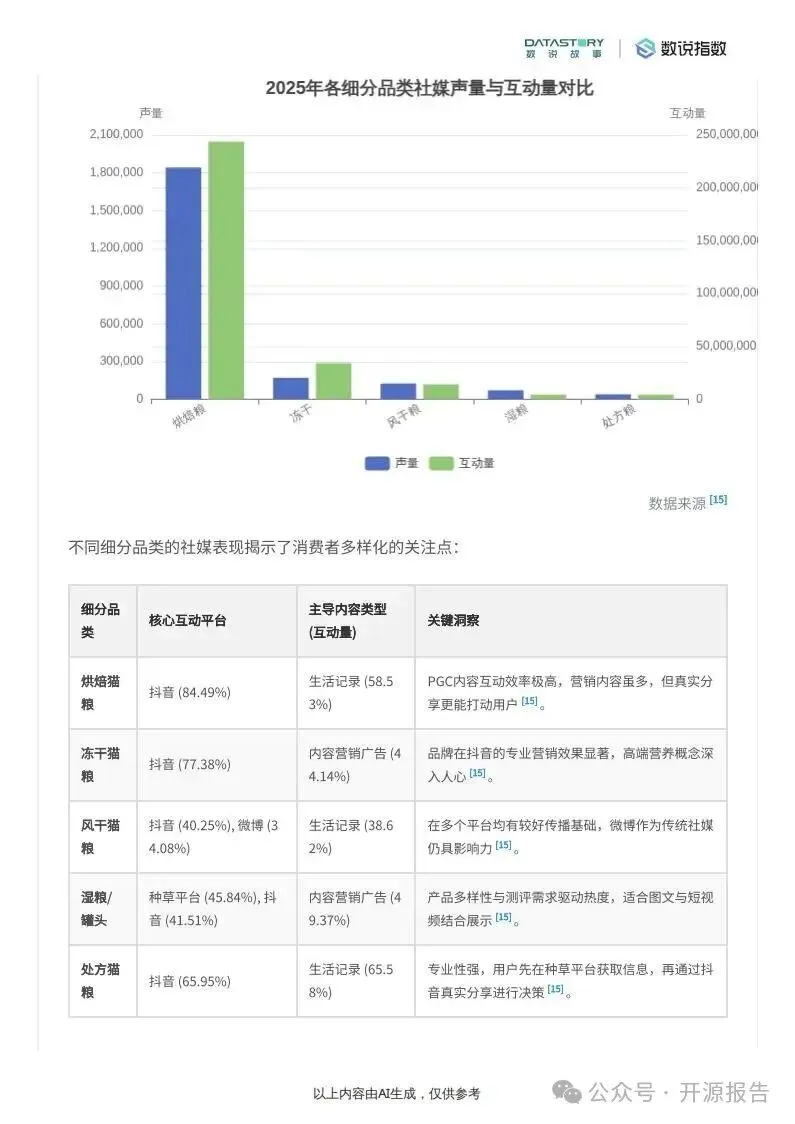The height and width of the screenshot is (1124, 795).
Task: Click the 关键洞察 table header
Action: (571, 621)
